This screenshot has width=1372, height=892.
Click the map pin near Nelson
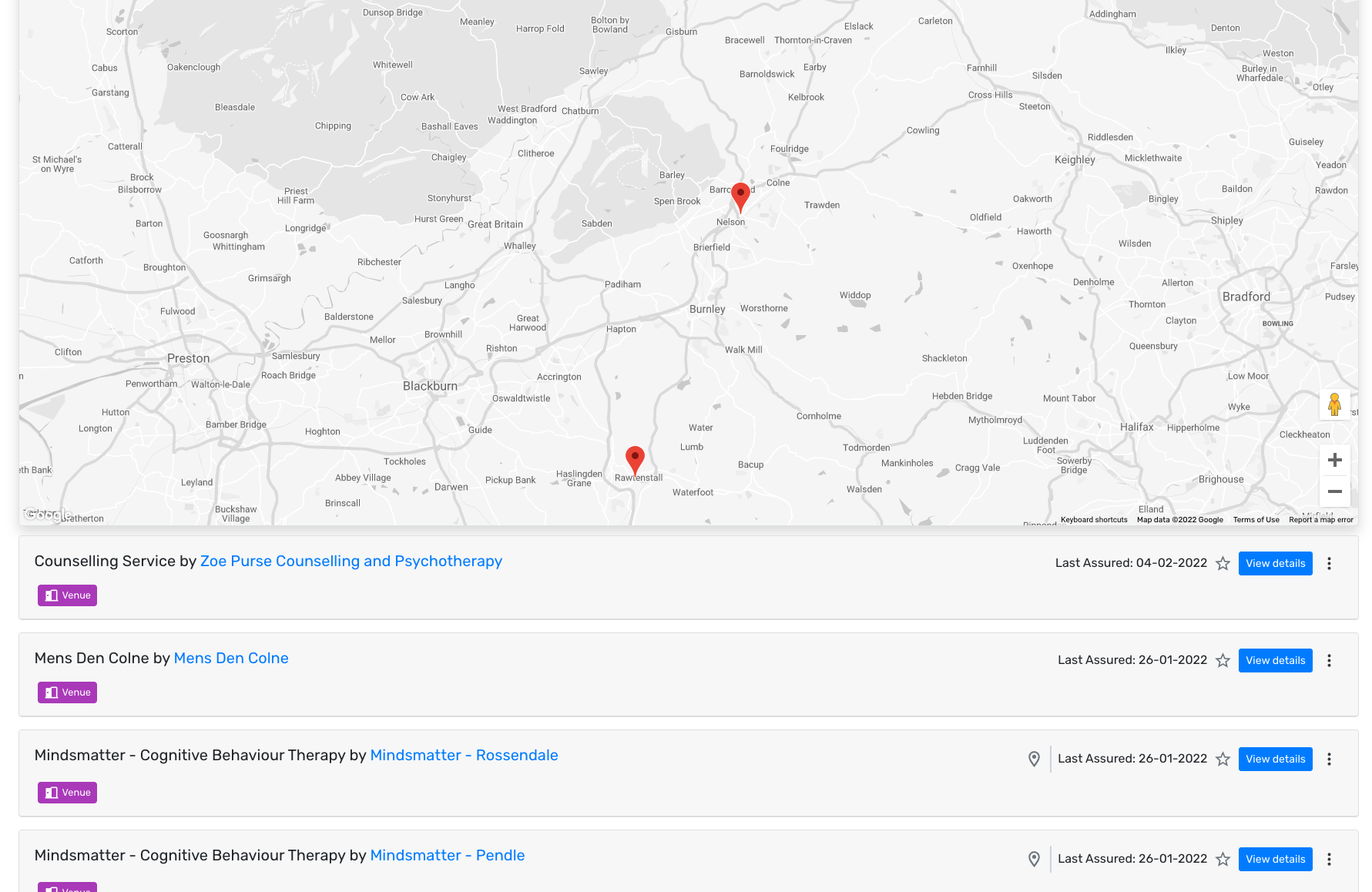tap(740, 197)
